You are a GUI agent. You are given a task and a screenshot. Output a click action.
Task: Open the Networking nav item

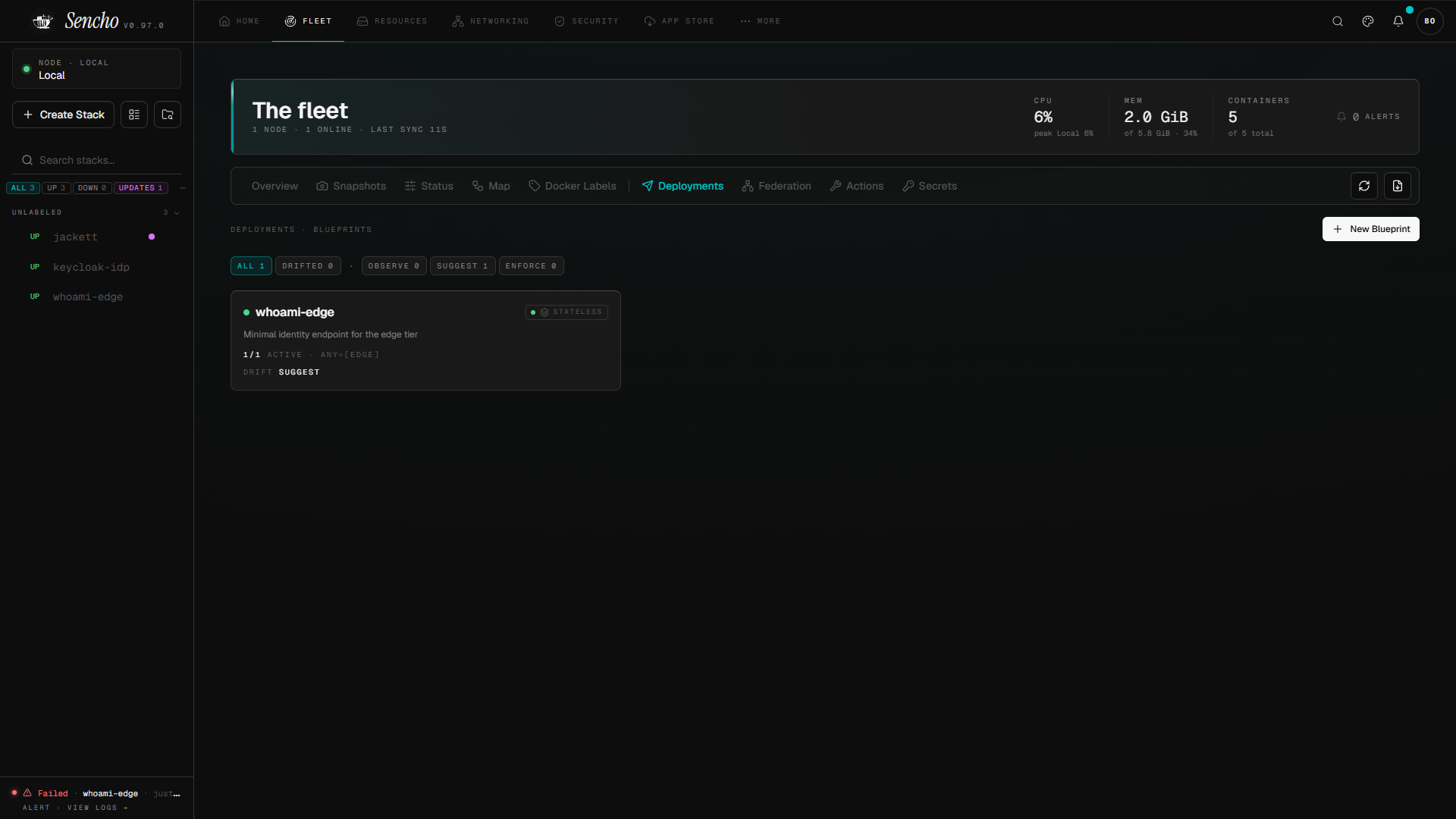491,21
